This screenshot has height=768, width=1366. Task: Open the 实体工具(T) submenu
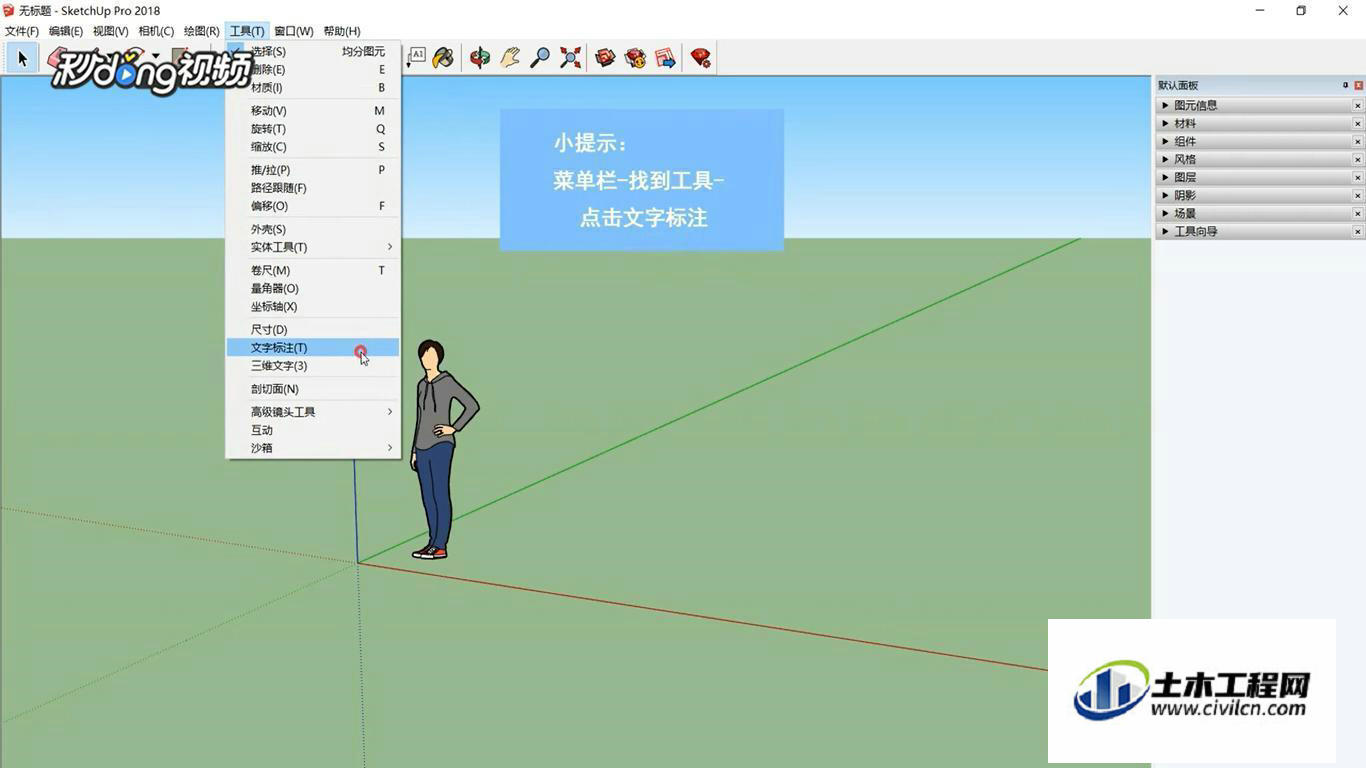pyautogui.click(x=313, y=247)
